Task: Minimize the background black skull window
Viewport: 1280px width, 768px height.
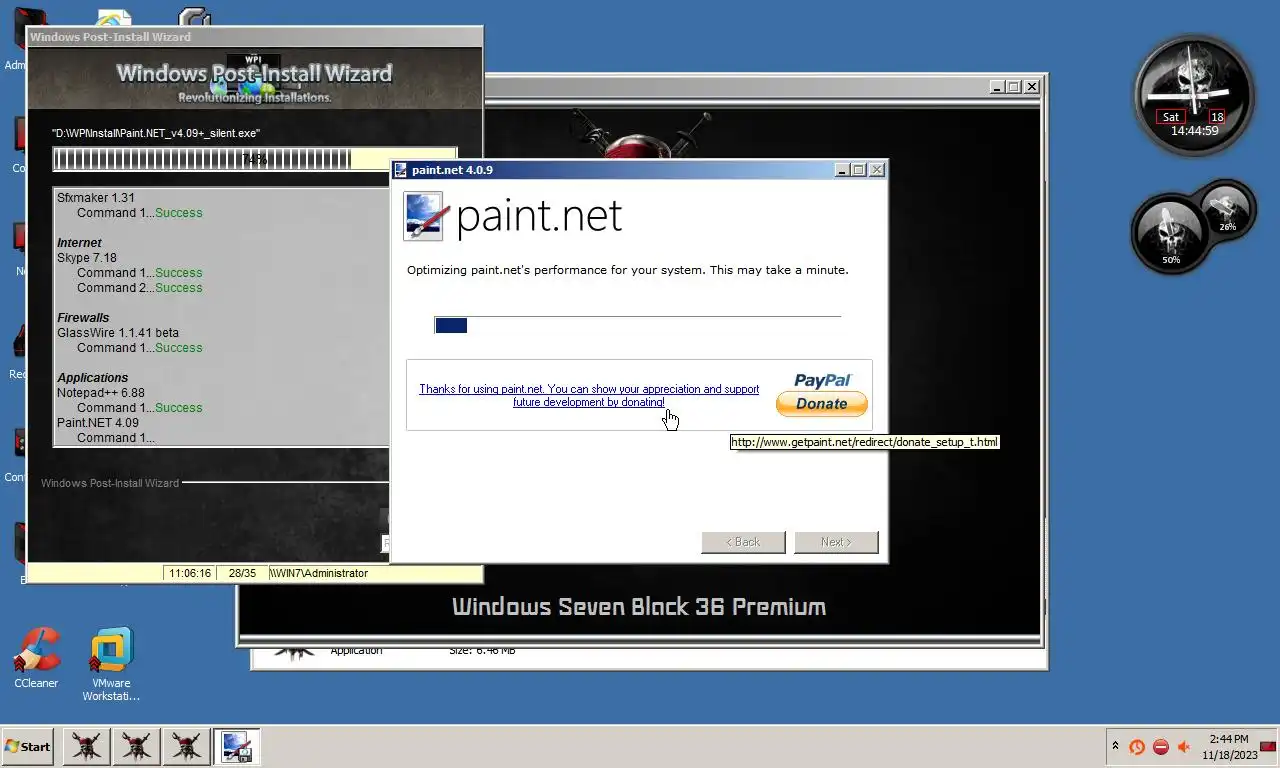Action: click(x=997, y=87)
